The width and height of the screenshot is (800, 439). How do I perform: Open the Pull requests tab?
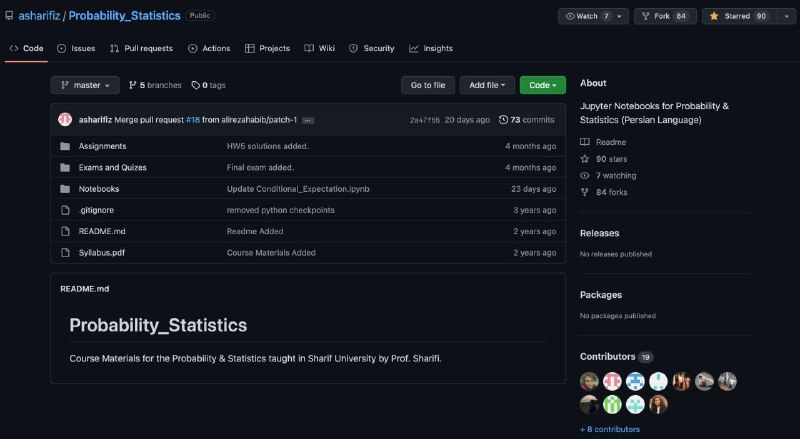pos(141,48)
